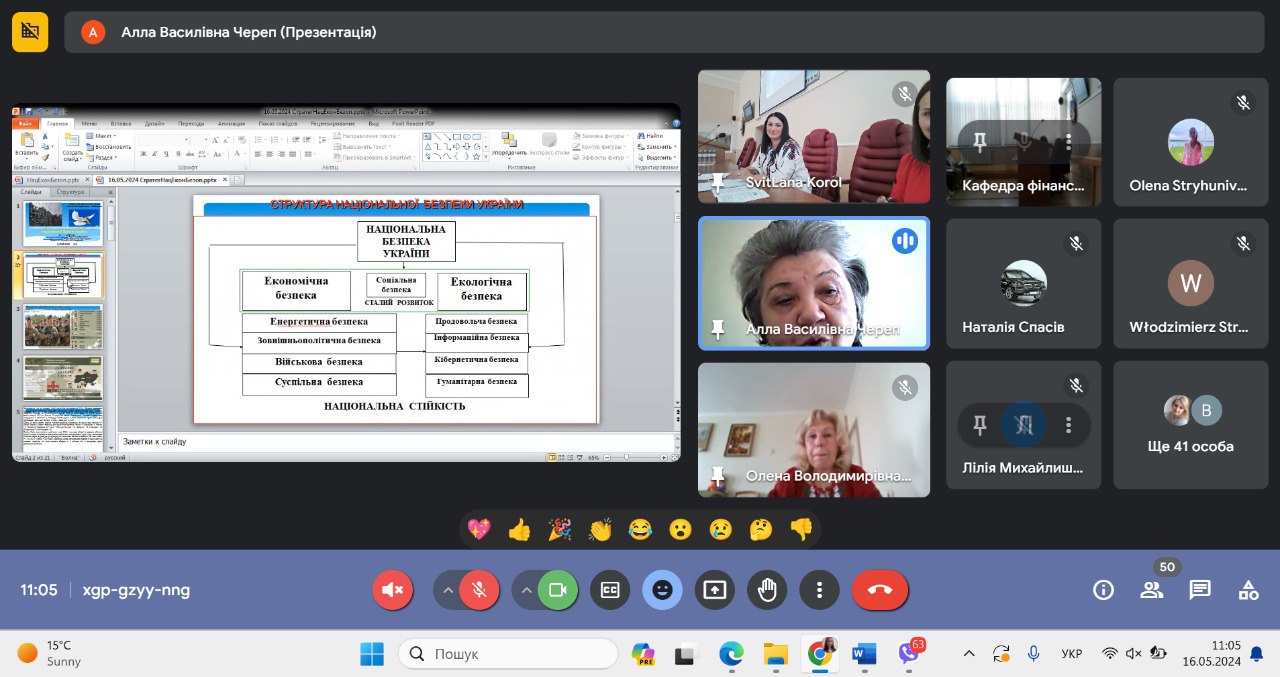Show hidden system tray icons chevron

coord(968,653)
